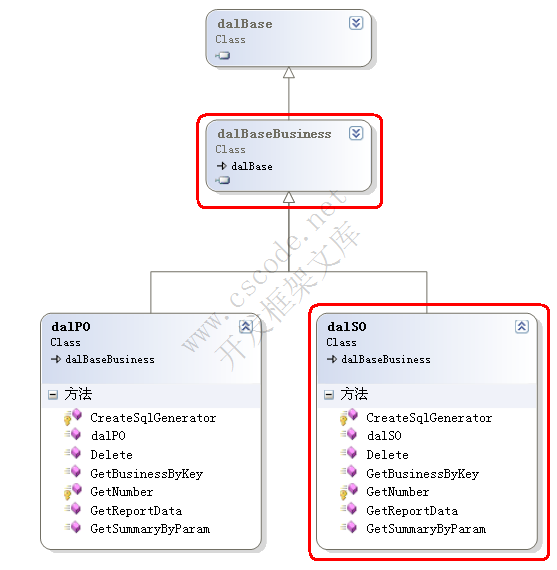Viewport: 557px width, 570px height.
Task: Click the dalBaseBusiness base type link in dalSO
Action: pos(386,360)
